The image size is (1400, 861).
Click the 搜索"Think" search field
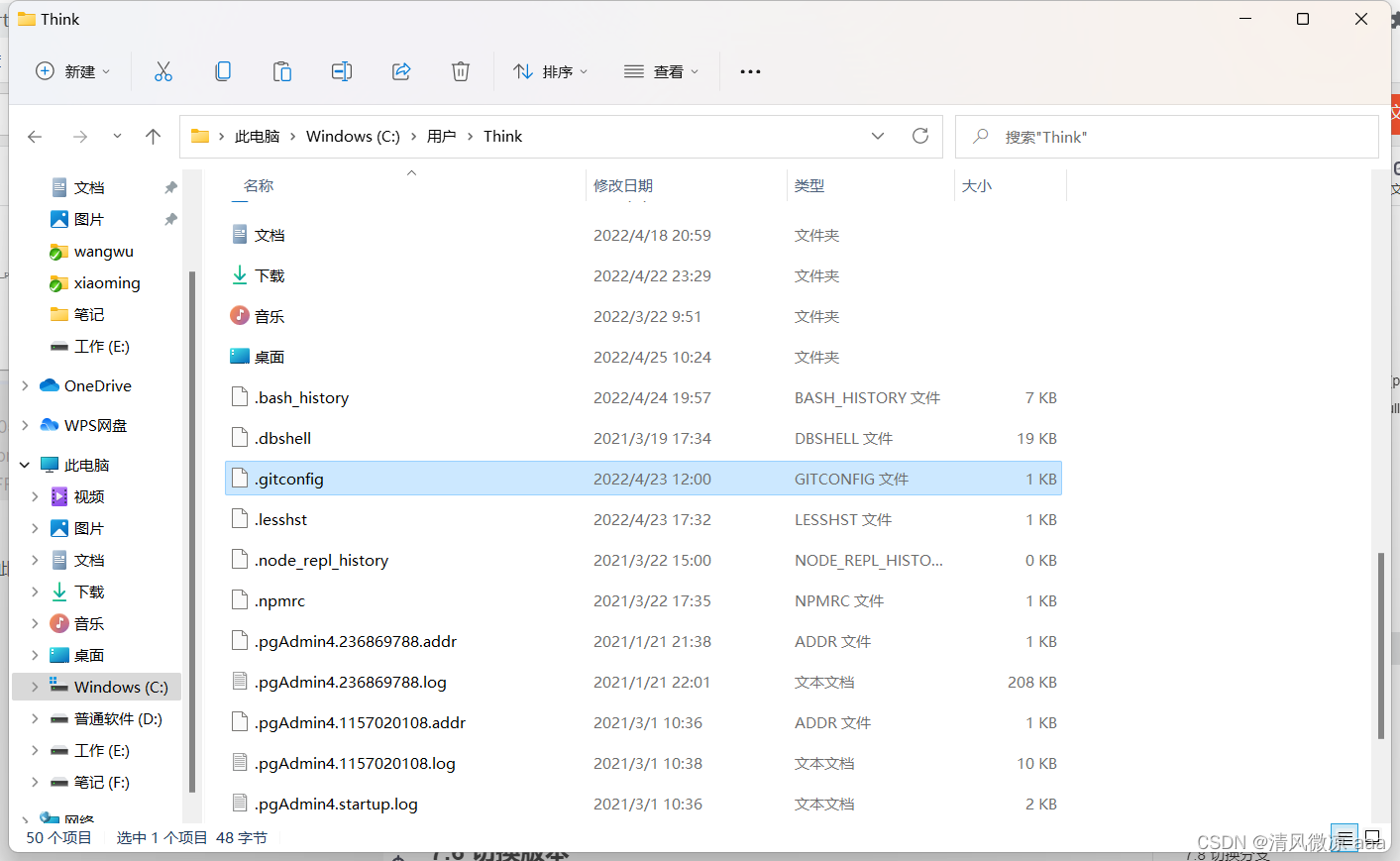tap(1167, 137)
